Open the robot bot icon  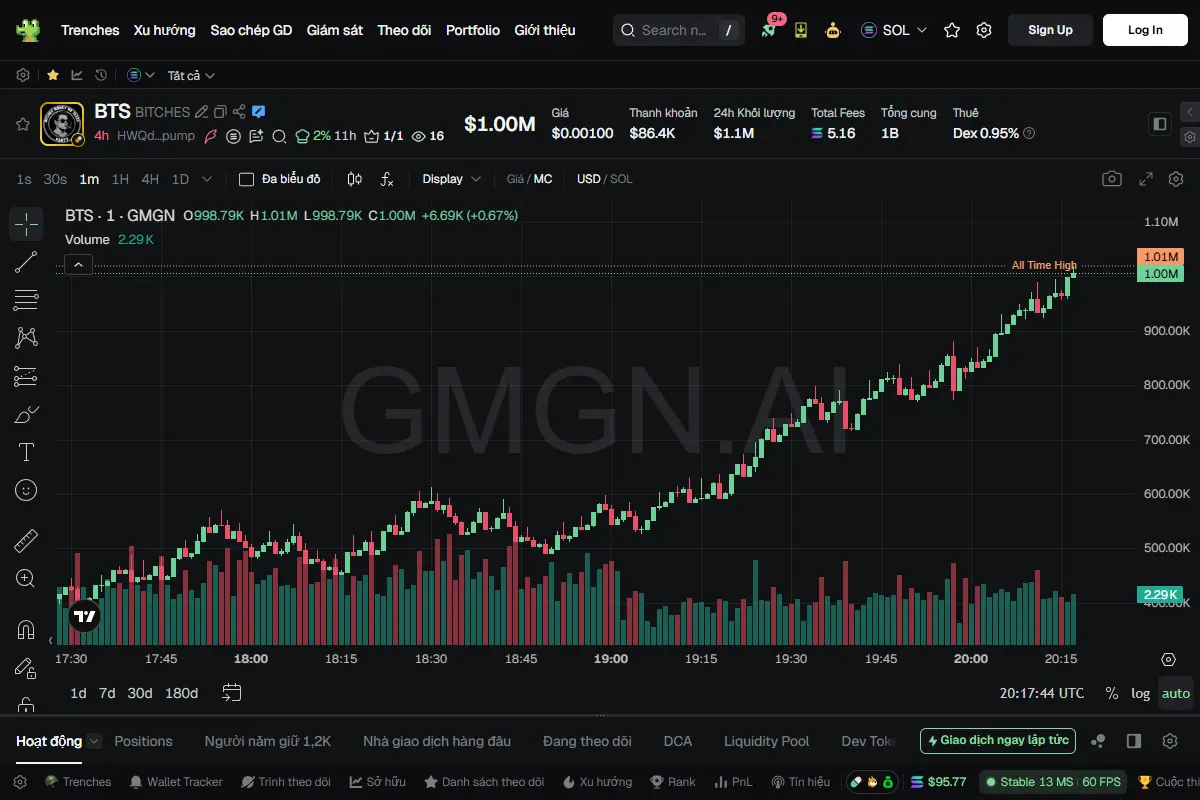(x=833, y=30)
